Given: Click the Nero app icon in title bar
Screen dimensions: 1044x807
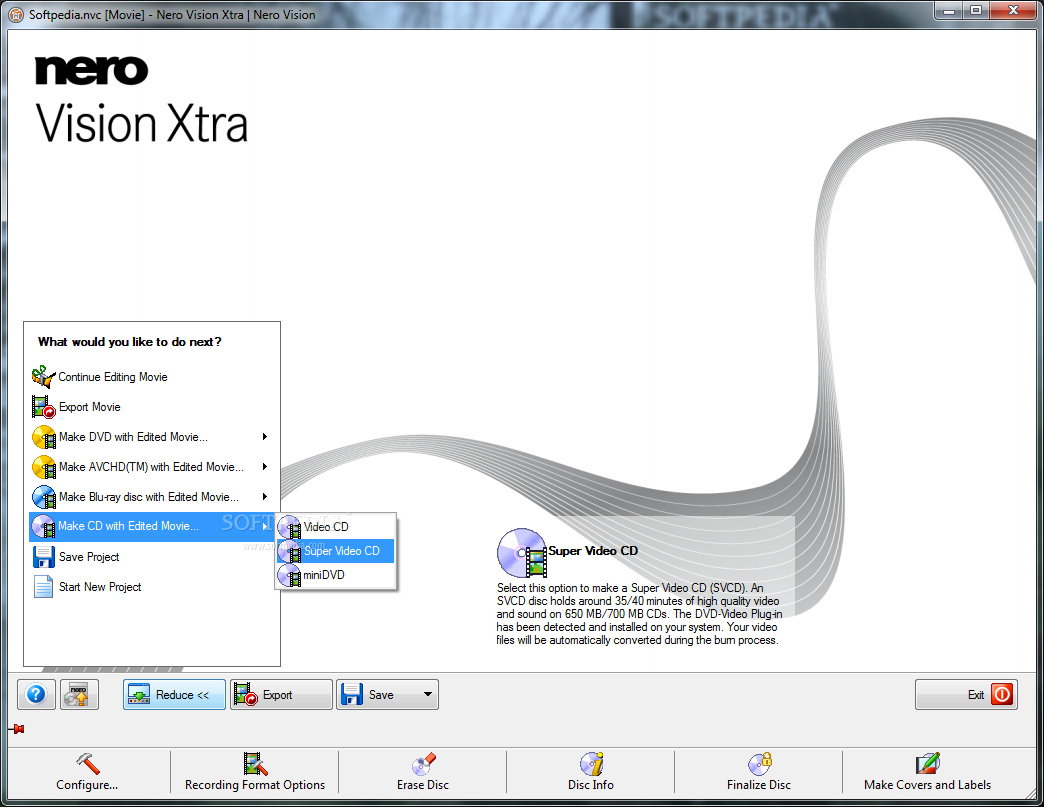Looking at the screenshot, I should coord(16,15).
